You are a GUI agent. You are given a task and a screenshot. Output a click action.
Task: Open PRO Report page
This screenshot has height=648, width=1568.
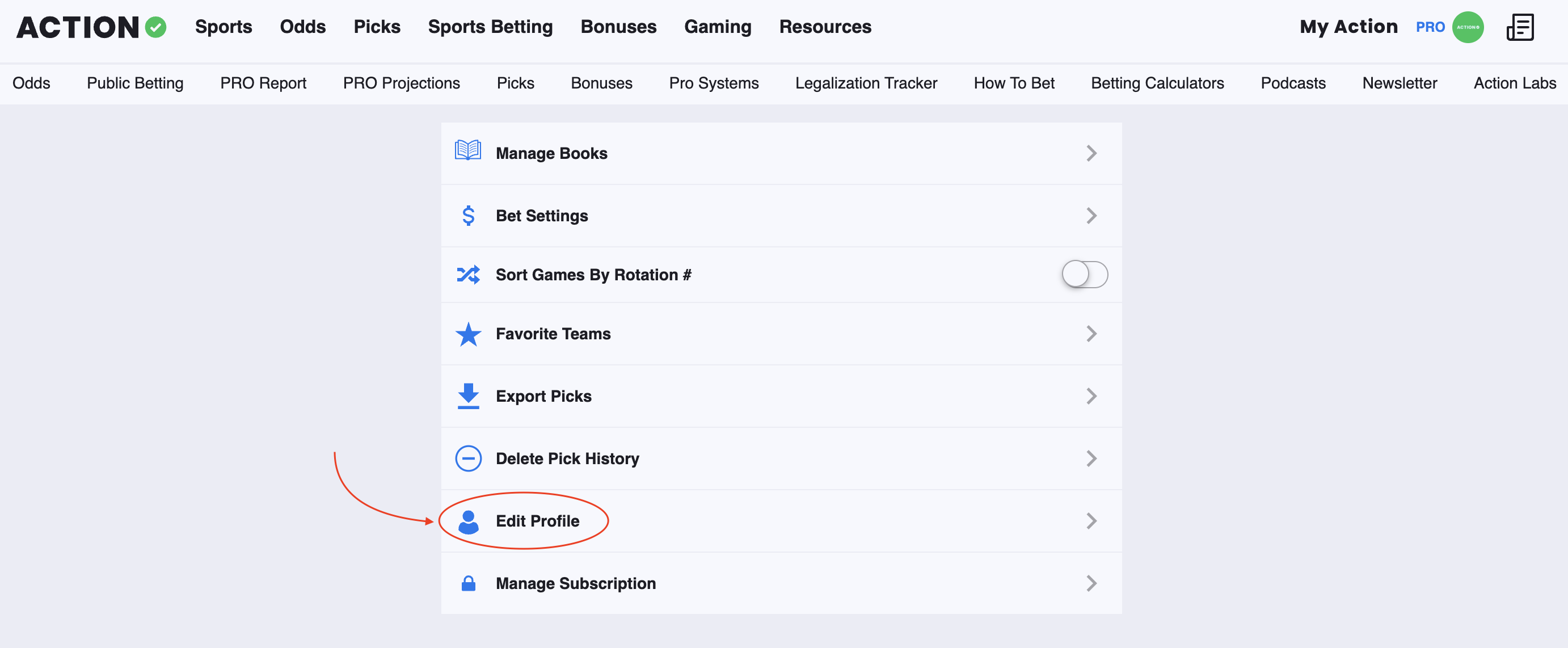tap(263, 83)
